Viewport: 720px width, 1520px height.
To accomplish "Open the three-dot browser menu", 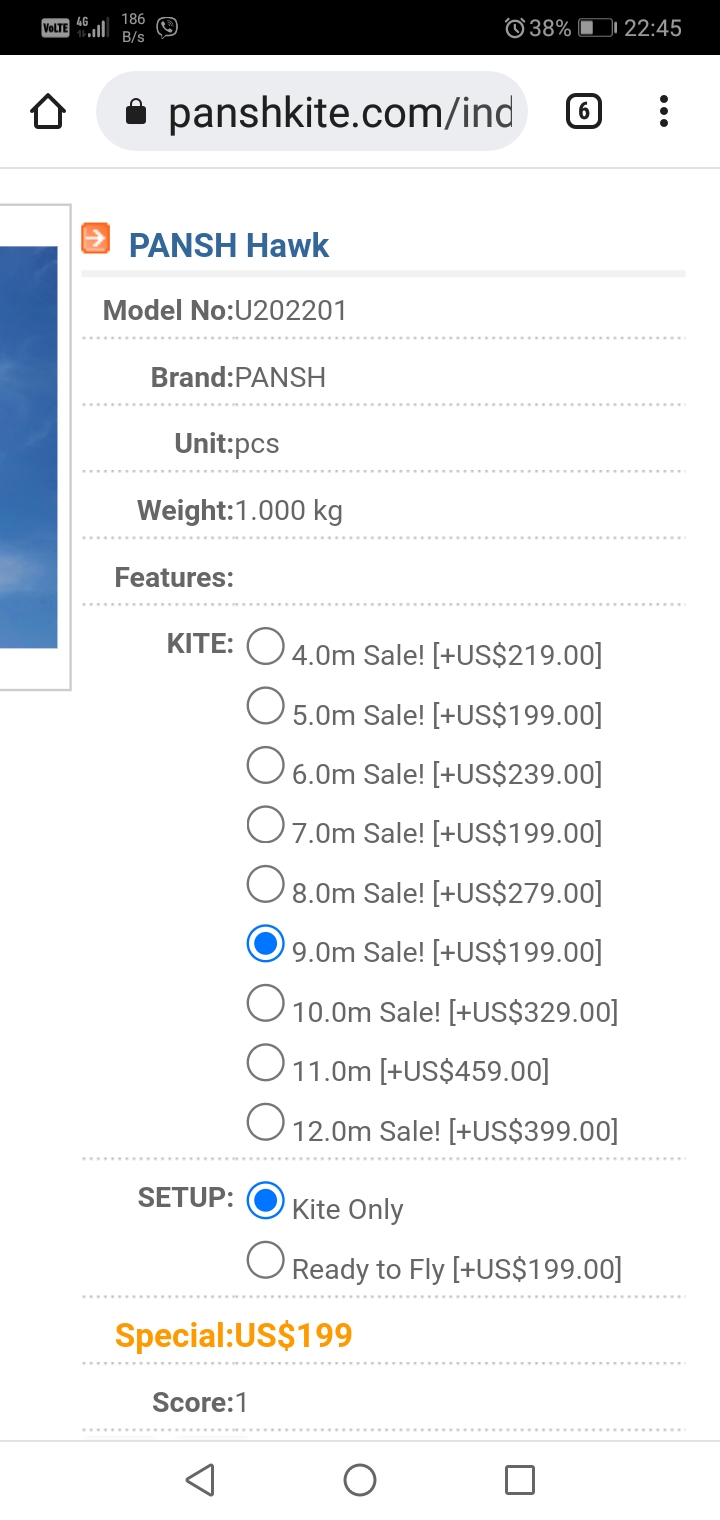I will [663, 112].
